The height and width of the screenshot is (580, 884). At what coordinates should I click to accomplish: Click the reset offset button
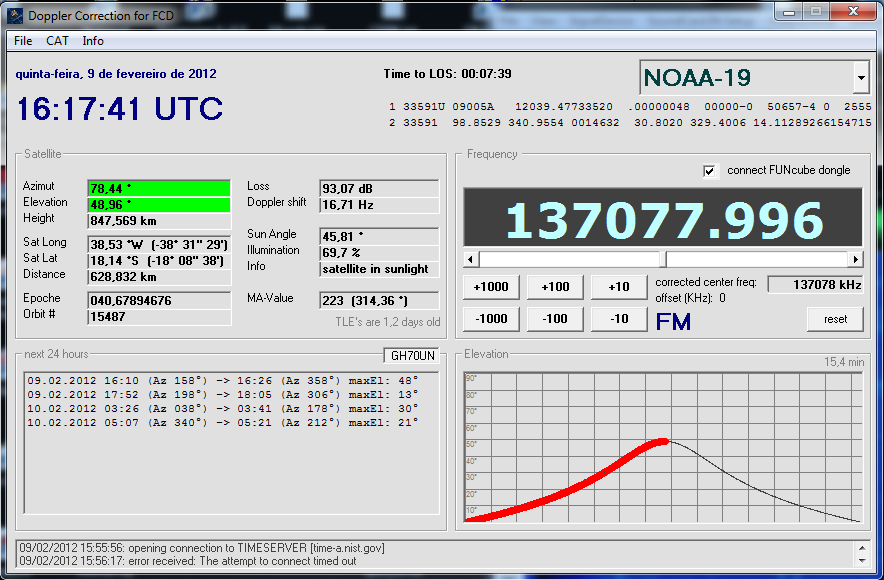coord(835,319)
